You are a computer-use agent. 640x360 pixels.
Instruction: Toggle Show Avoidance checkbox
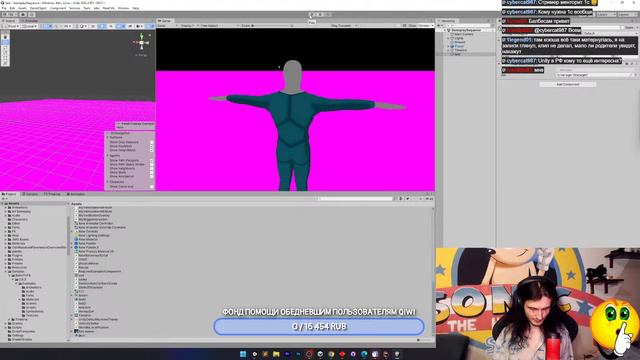pos(152,176)
